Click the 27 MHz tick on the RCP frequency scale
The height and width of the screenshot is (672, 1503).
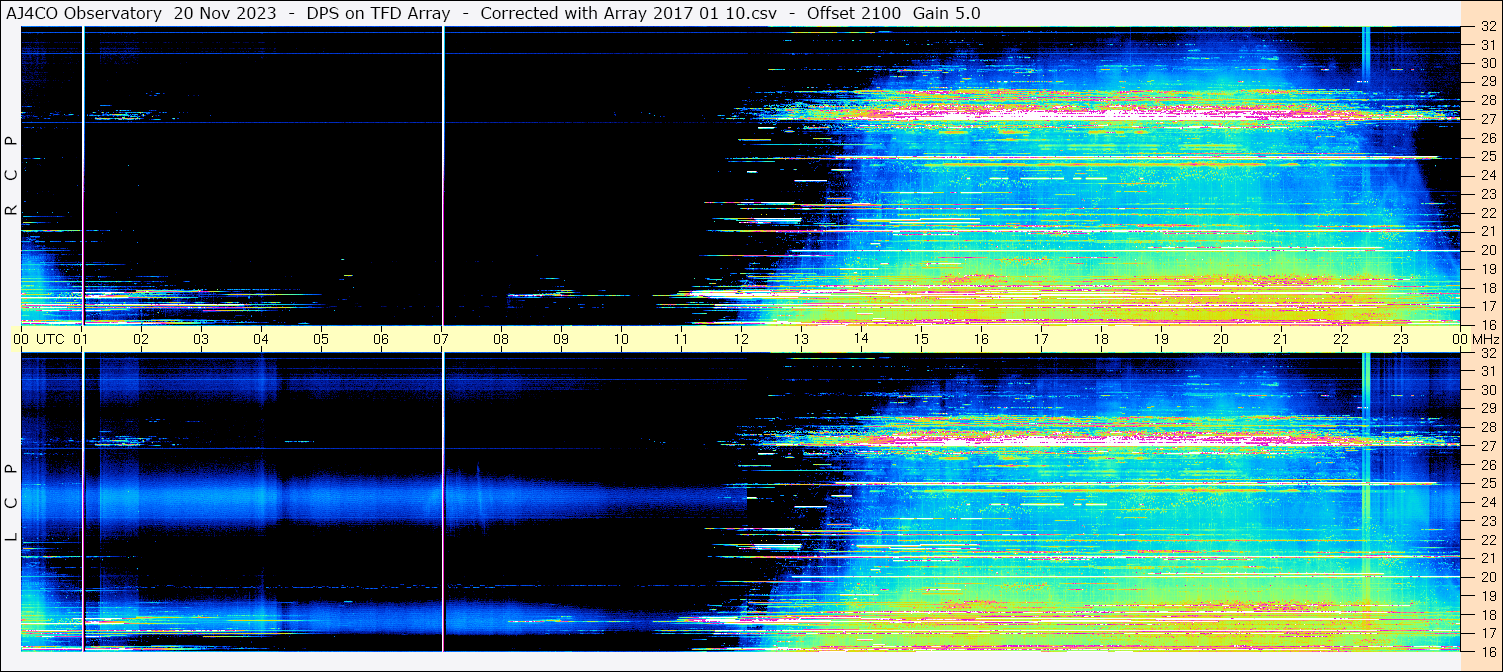1488,119
